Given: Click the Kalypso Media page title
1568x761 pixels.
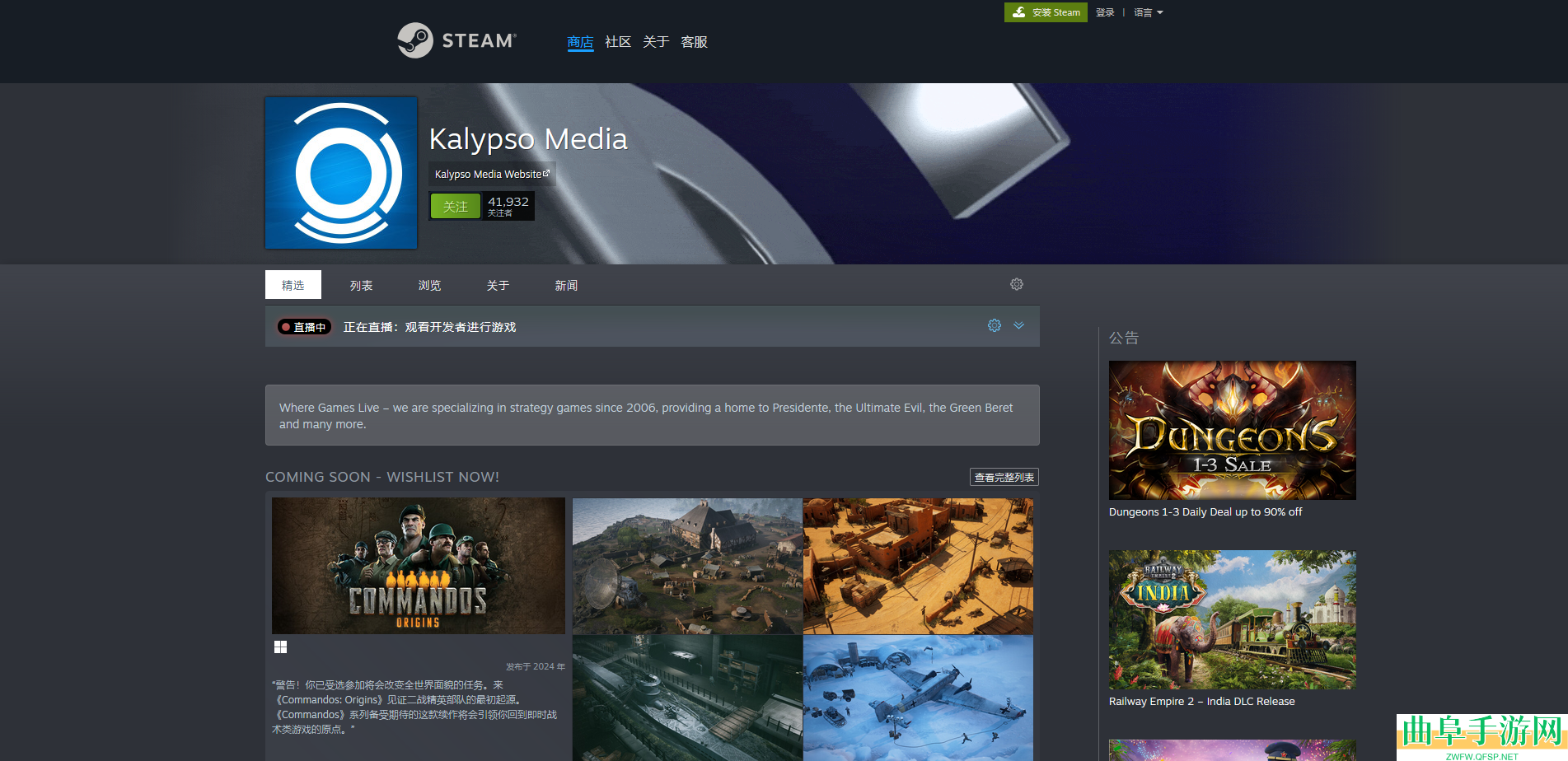Looking at the screenshot, I should (x=528, y=138).
